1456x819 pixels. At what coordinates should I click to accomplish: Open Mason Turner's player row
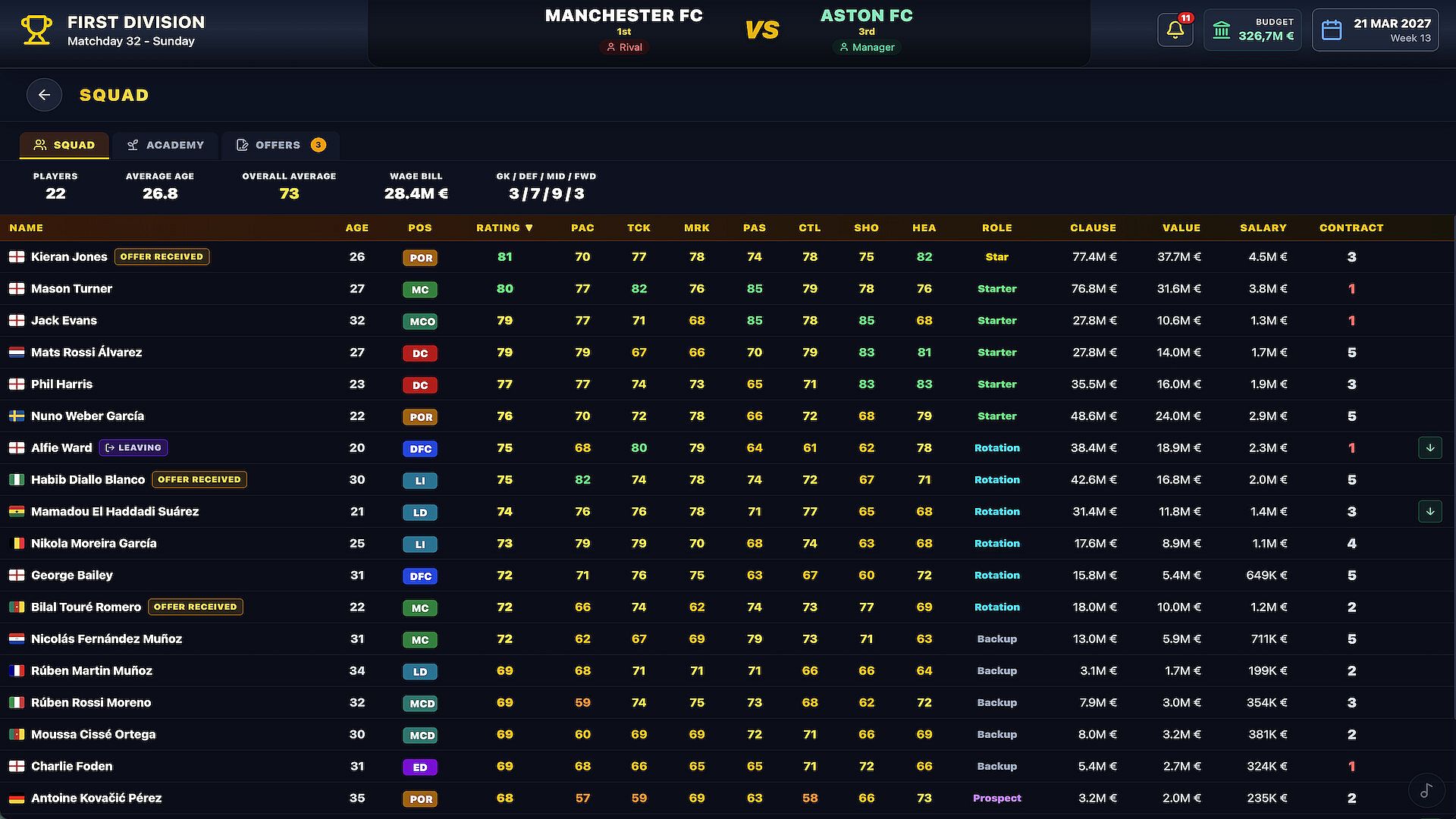[x=726, y=289]
